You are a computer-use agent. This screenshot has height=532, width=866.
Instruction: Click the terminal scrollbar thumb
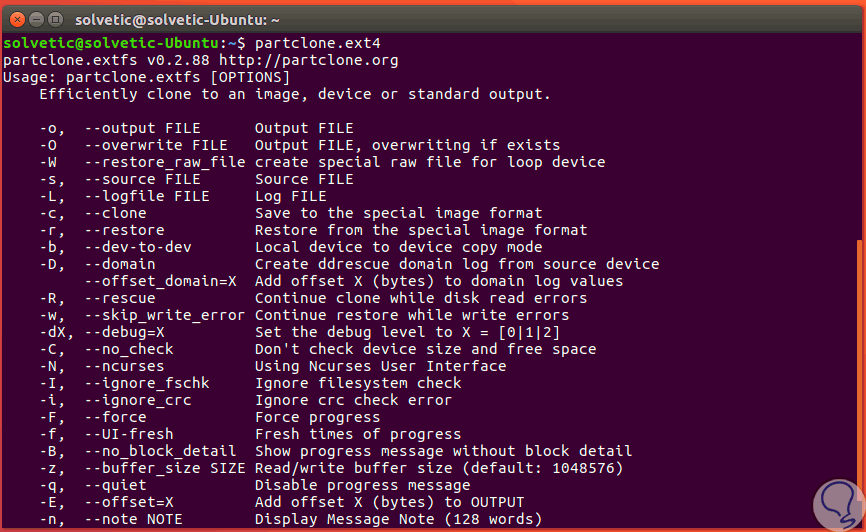(860, 380)
